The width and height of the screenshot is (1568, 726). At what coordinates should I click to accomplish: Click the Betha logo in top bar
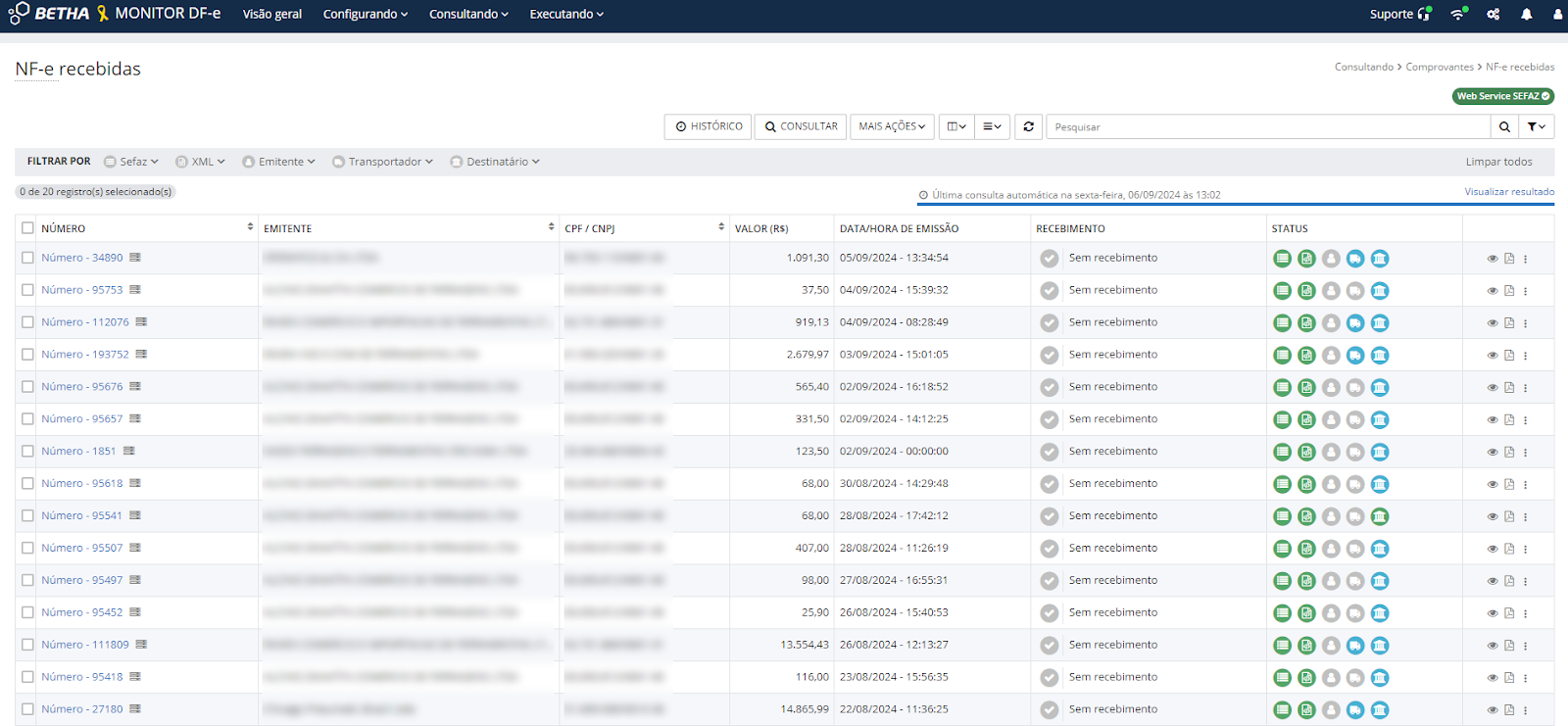[x=49, y=14]
